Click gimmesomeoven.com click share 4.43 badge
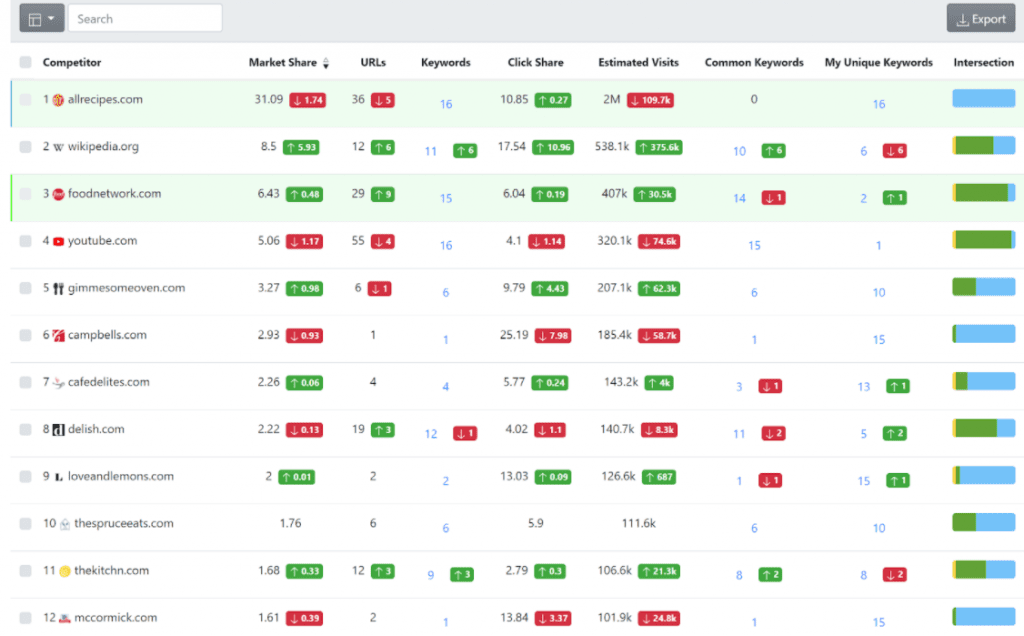 (550, 288)
